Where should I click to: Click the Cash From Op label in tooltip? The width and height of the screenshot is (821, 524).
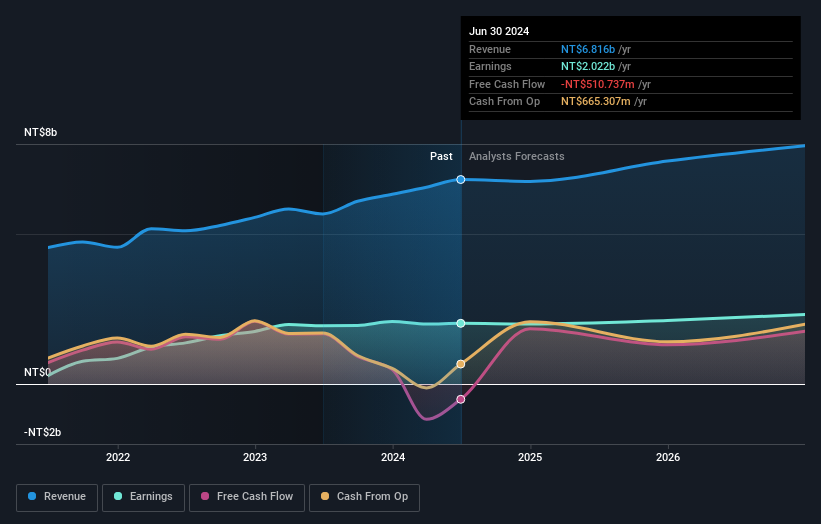point(504,102)
